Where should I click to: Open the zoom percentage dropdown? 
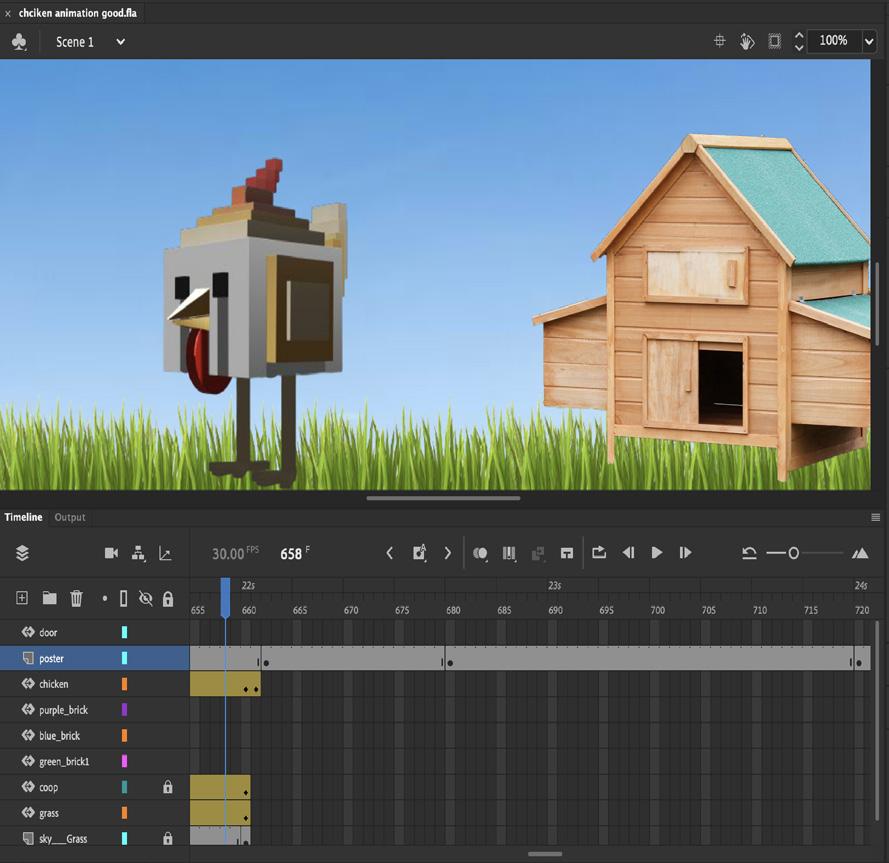click(x=868, y=41)
